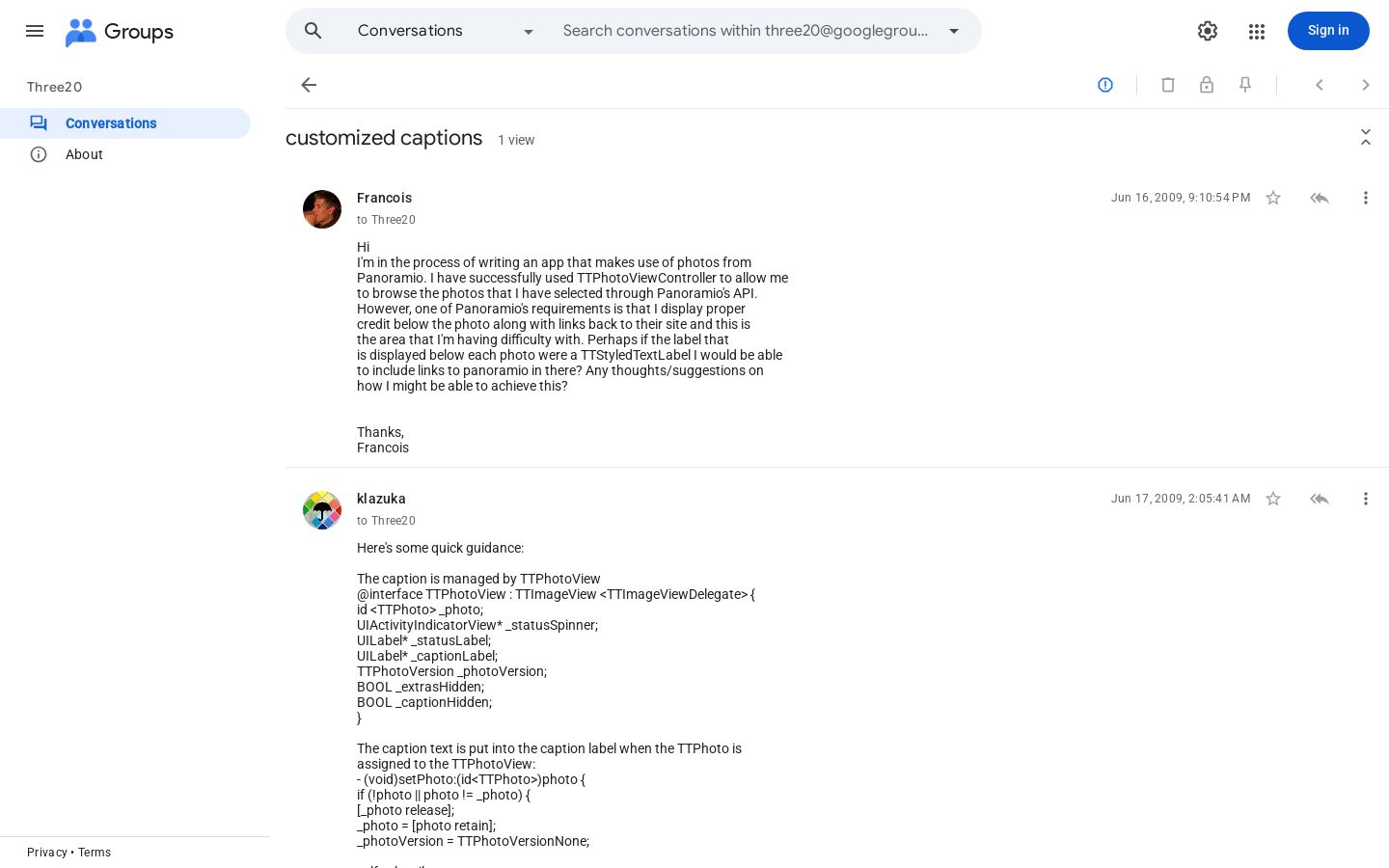1389x868 pixels.
Task: Collapse all messages in the thread
Action: click(1366, 137)
